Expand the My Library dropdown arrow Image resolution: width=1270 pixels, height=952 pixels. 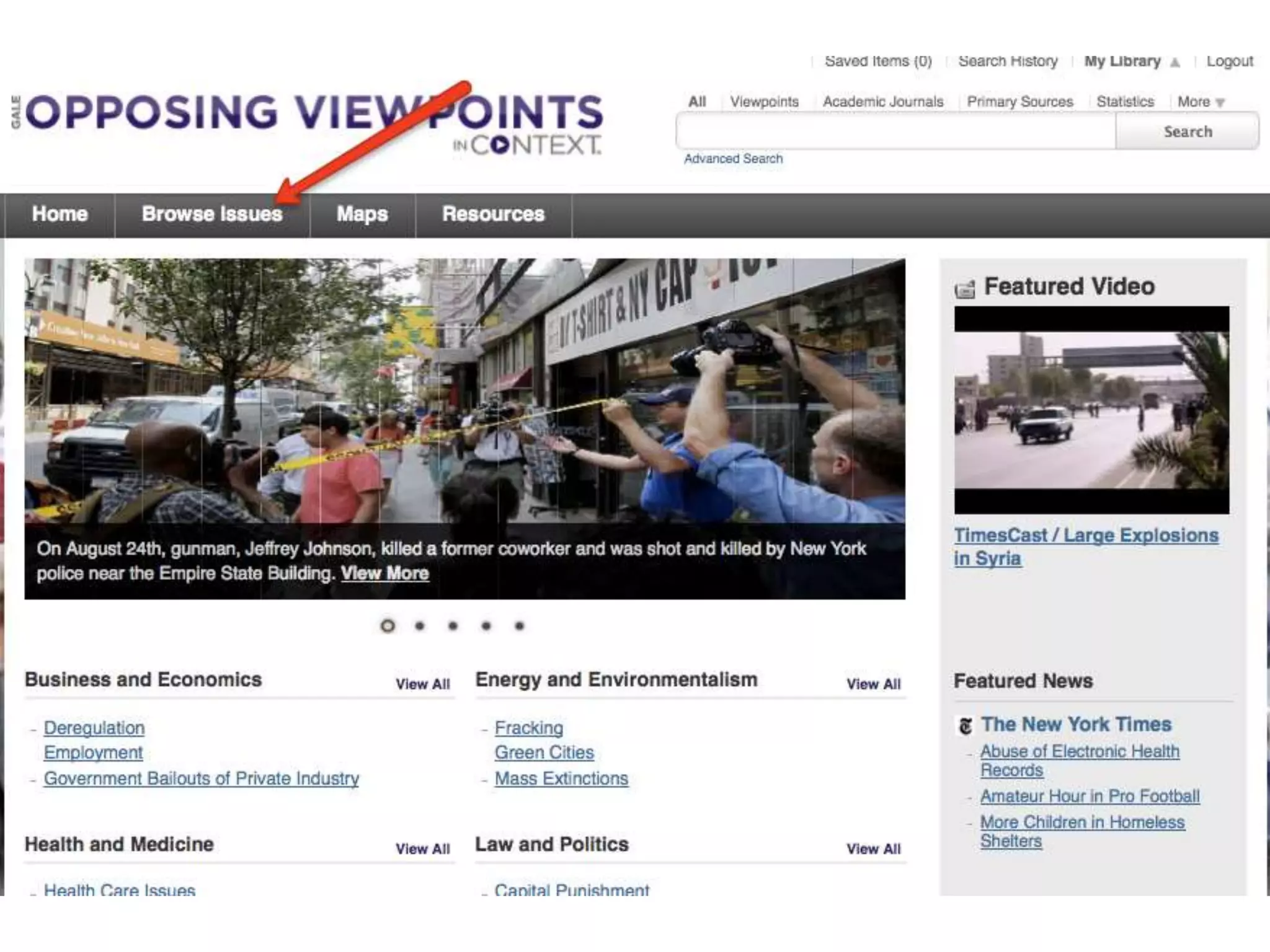pyautogui.click(x=1175, y=63)
